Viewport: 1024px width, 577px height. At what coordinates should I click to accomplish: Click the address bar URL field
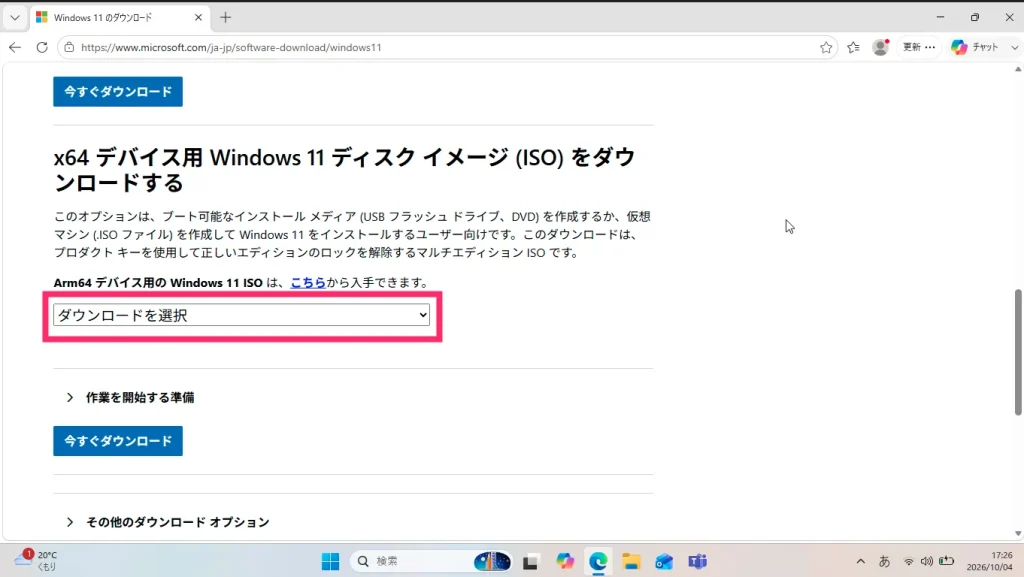click(x=447, y=47)
